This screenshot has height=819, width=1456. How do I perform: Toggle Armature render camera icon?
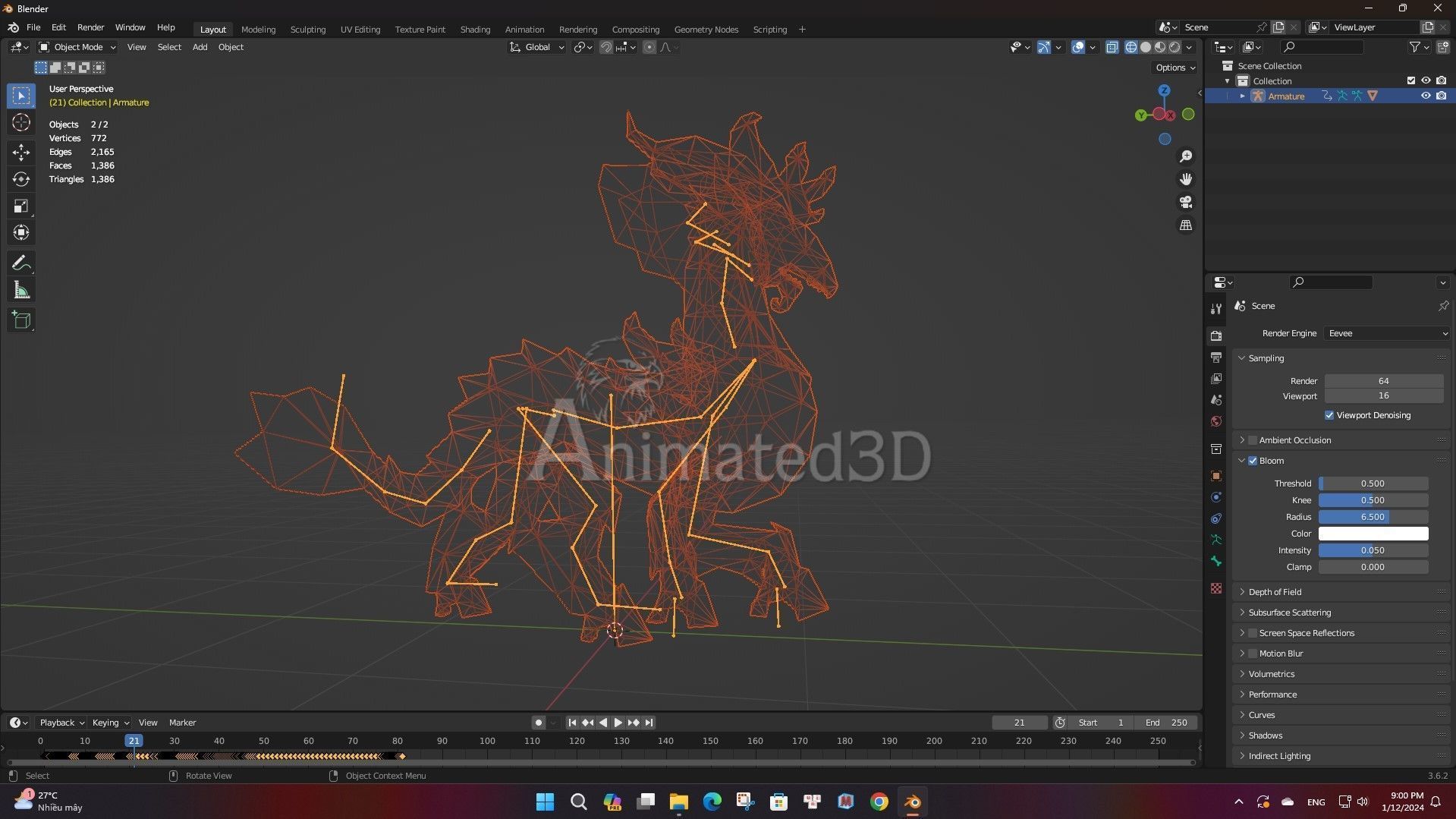click(x=1441, y=96)
